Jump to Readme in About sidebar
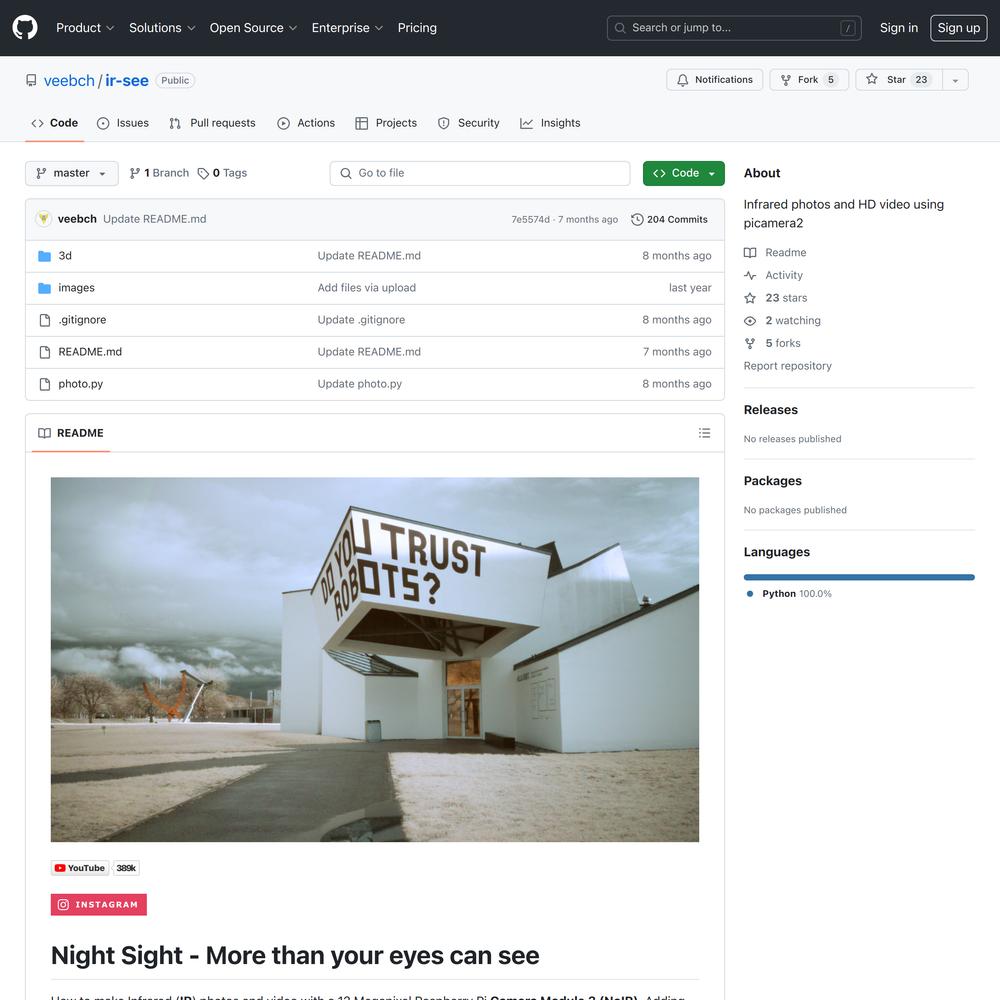The image size is (1000, 1000). tap(775, 253)
